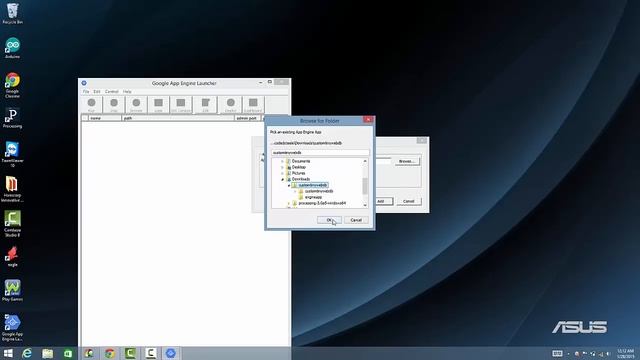Click the Run toolbar icon in Launcher
Image resolution: width=640 pixels, height=360 pixels.
91,104
